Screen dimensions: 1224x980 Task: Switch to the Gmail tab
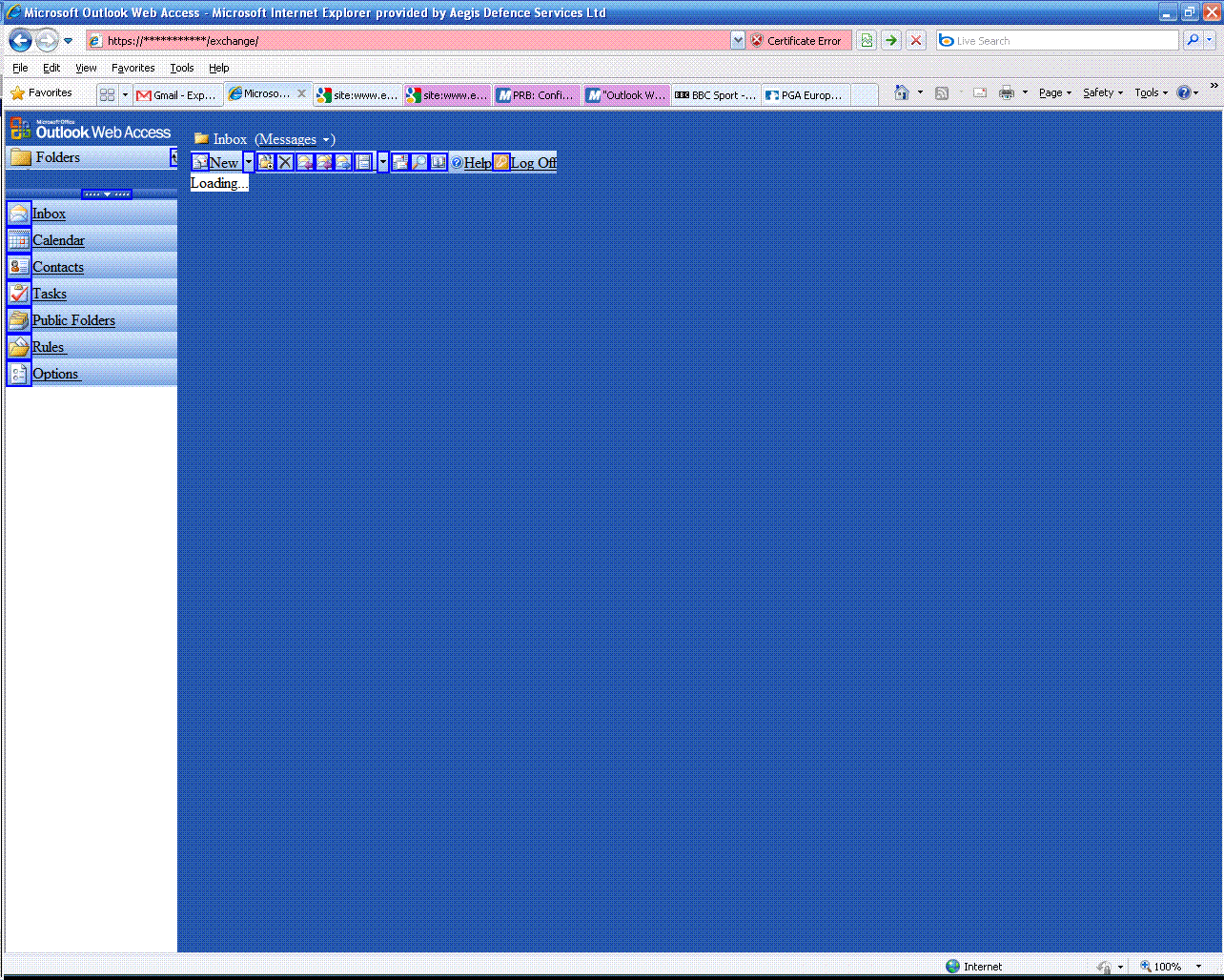177,94
